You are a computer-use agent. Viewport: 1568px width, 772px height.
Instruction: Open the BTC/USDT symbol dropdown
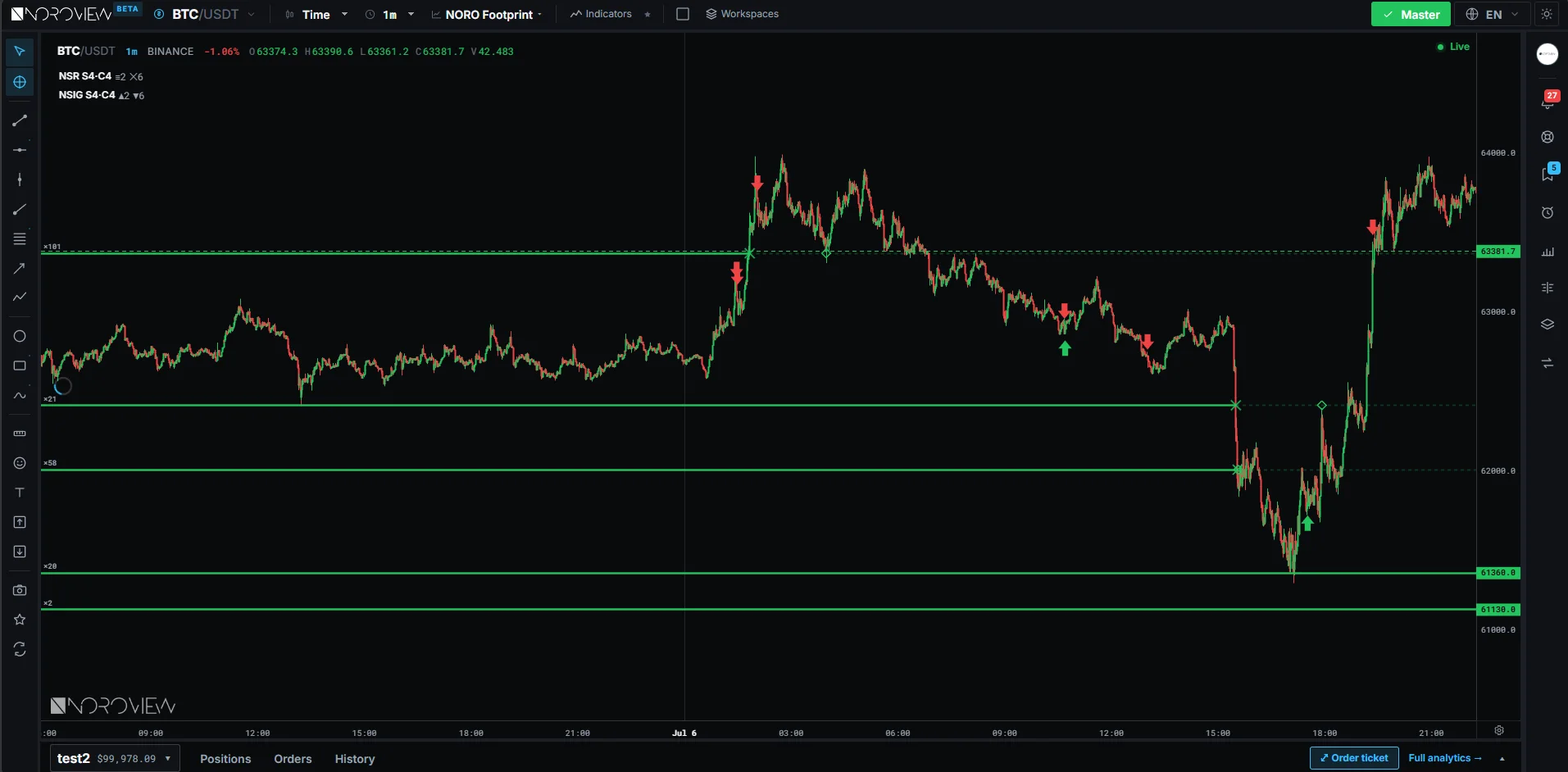(x=205, y=14)
